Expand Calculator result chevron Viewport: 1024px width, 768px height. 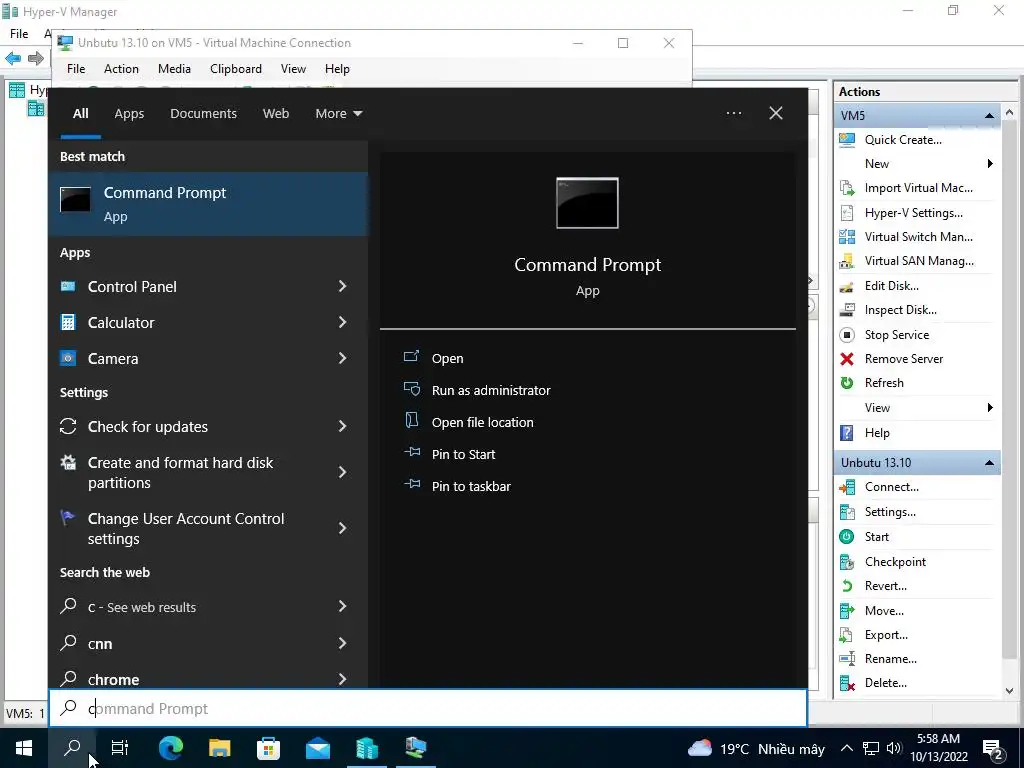coord(342,322)
